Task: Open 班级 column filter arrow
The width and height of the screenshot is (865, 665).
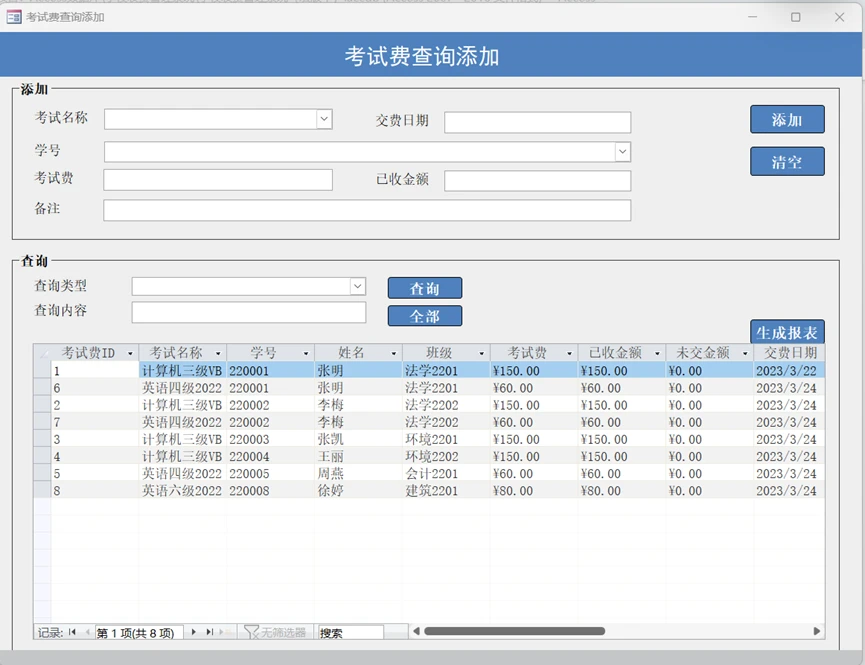Action: [481, 353]
